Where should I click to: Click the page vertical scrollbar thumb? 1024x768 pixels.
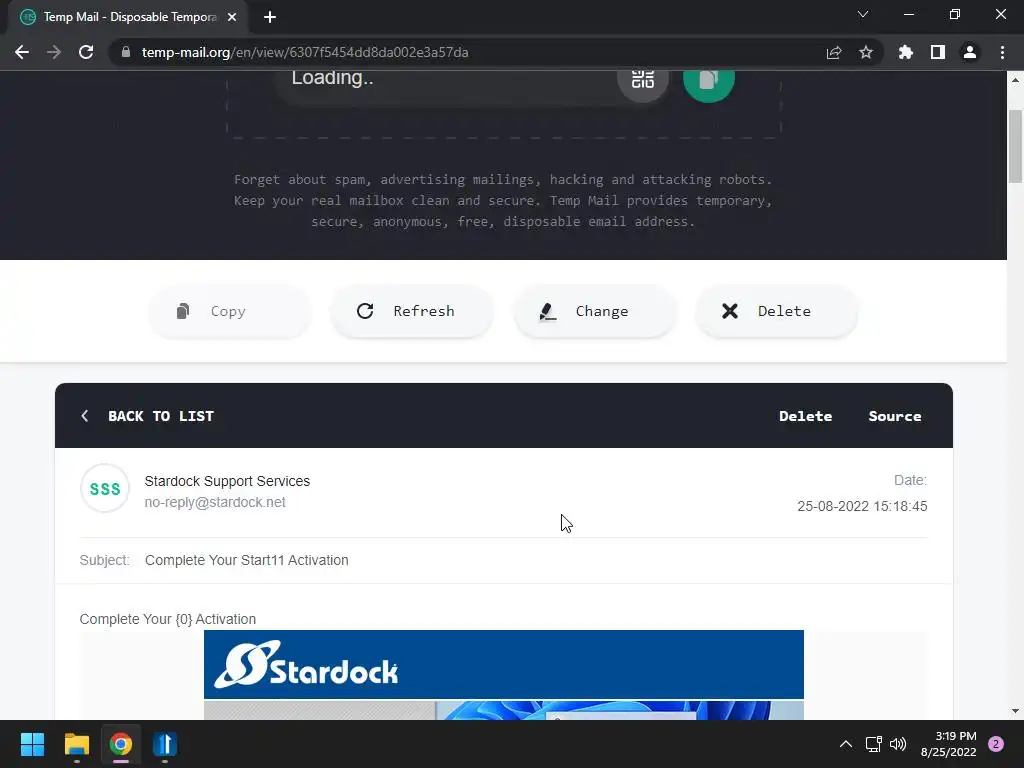1016,147
